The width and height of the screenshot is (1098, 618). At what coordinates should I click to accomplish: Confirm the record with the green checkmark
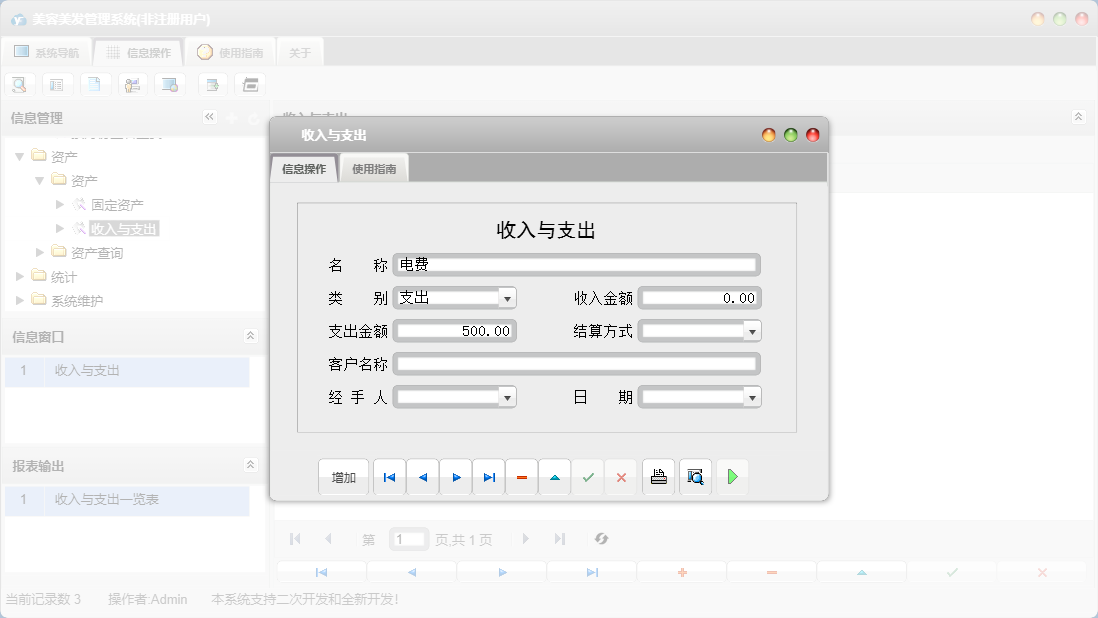click(x=588, y=477)
